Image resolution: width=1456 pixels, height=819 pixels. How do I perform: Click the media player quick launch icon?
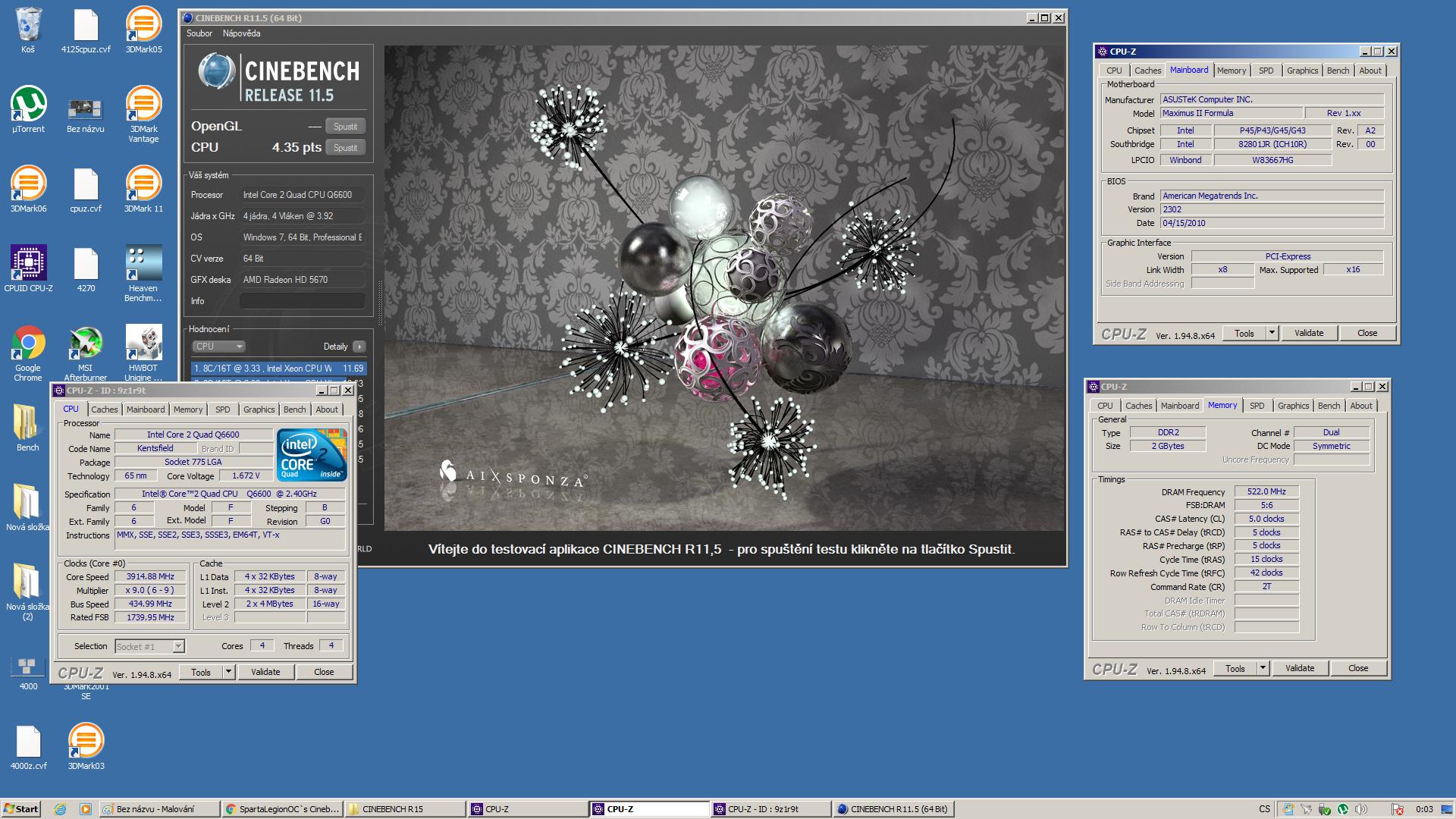(86, 809)
